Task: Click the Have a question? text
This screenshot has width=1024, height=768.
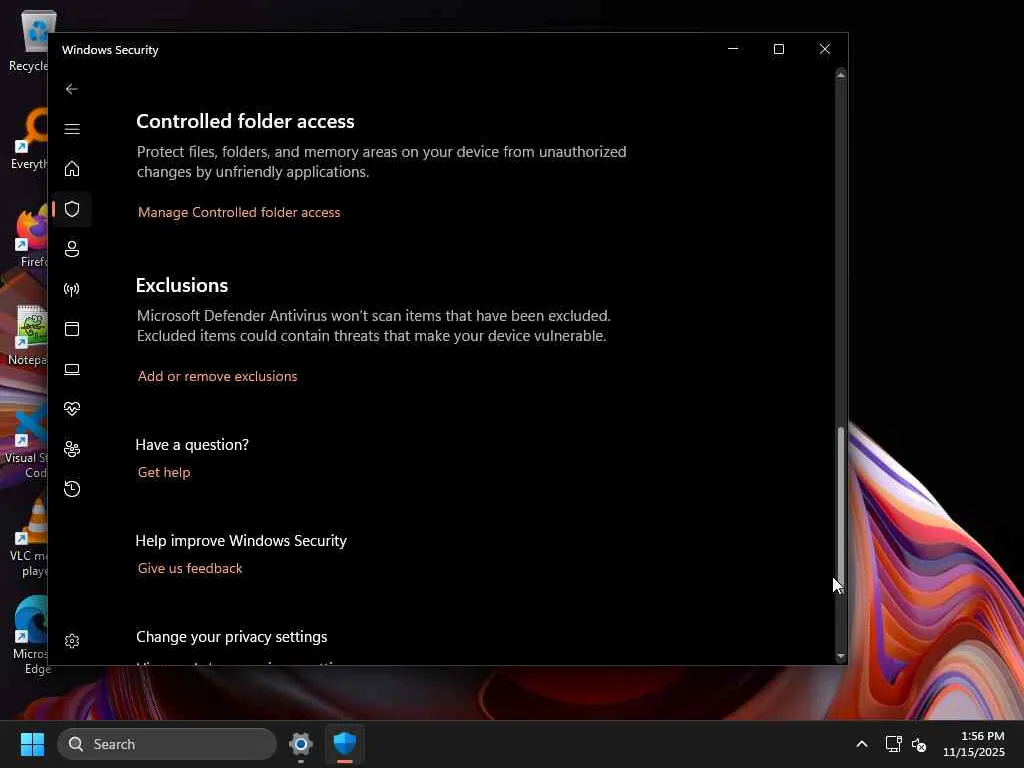Action: coord(192,445)
